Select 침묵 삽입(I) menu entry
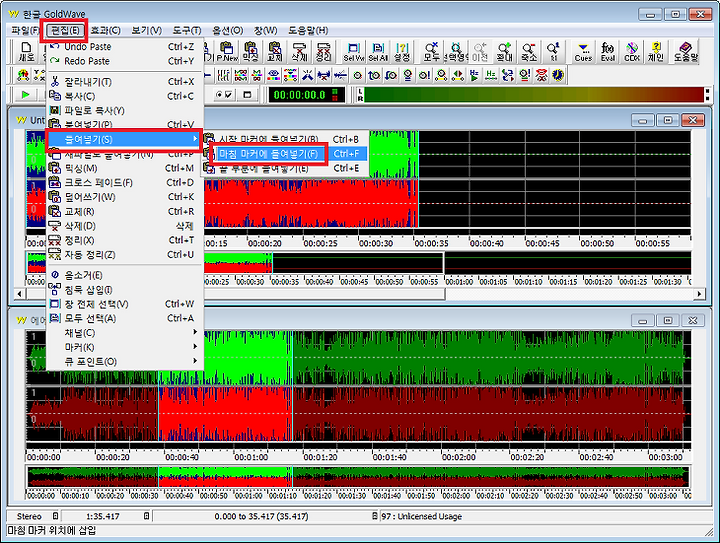Viewport: 720px width, 543px height. (x=125, y=290)
